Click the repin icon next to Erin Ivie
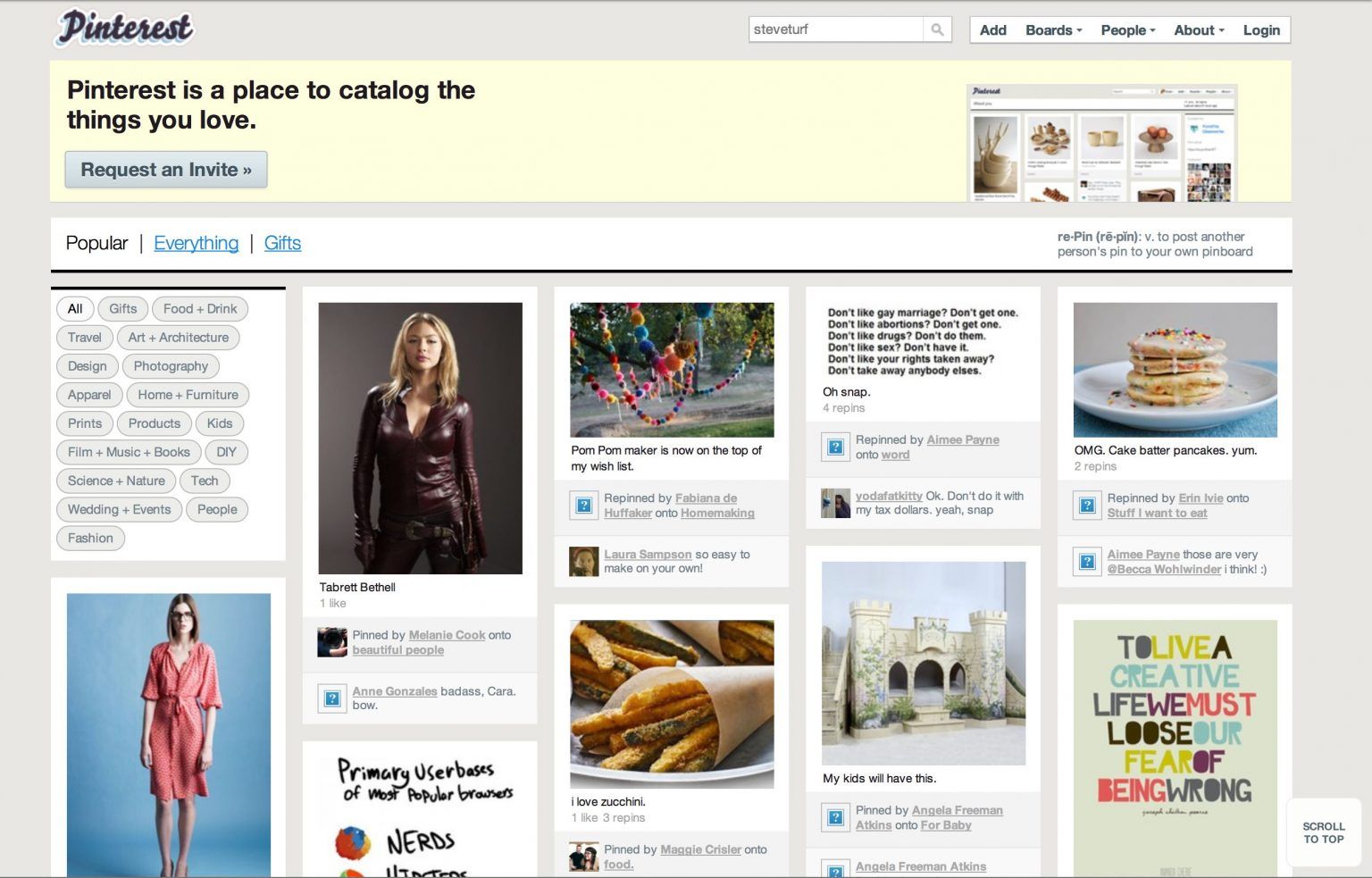This screenshot has height=878, width=1372. (x=1087, y=505)
